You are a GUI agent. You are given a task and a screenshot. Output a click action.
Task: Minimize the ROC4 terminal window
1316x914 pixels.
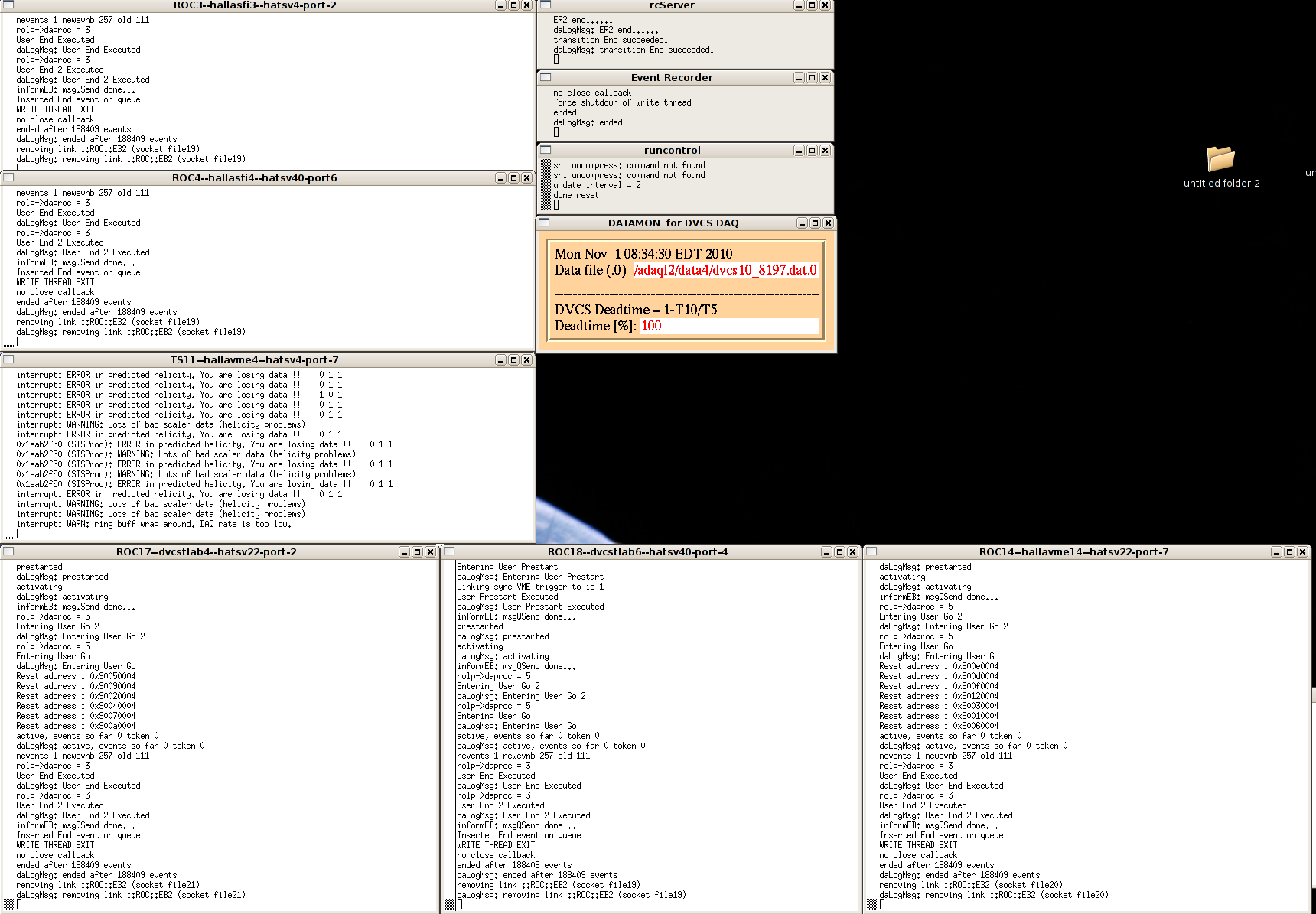[x=501, y=177]
